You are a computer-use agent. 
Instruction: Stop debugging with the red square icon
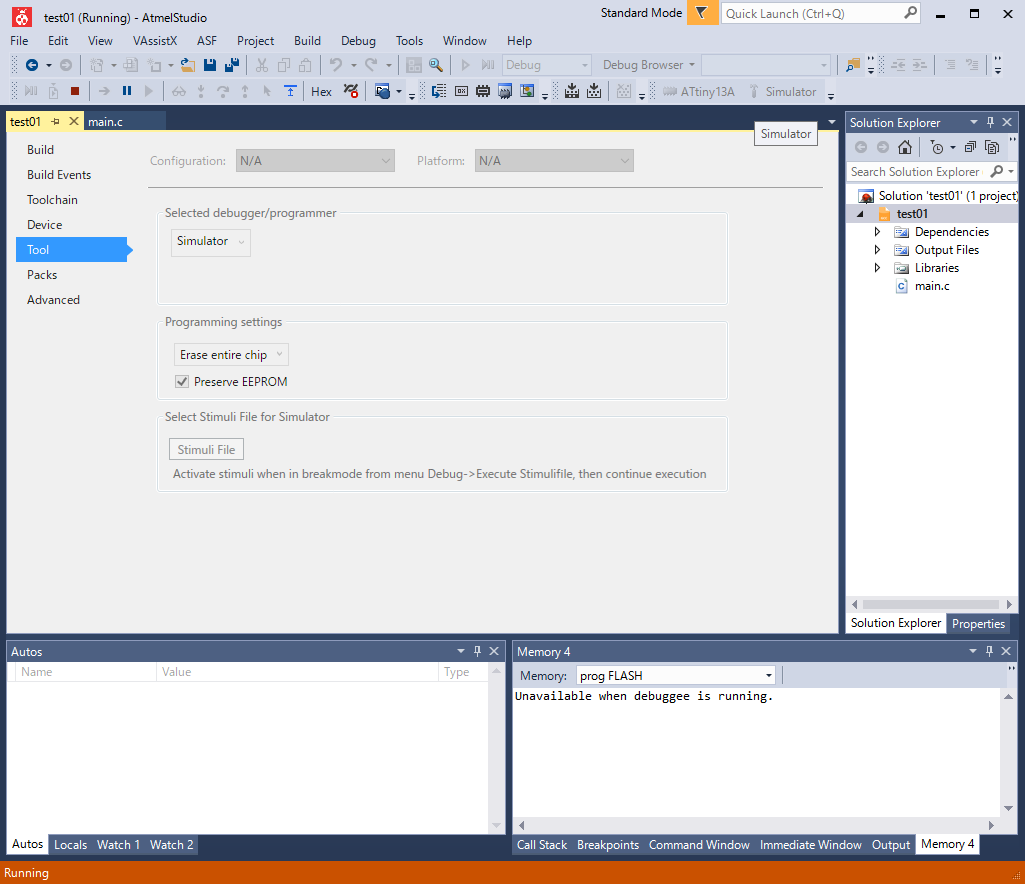[75, 92]
